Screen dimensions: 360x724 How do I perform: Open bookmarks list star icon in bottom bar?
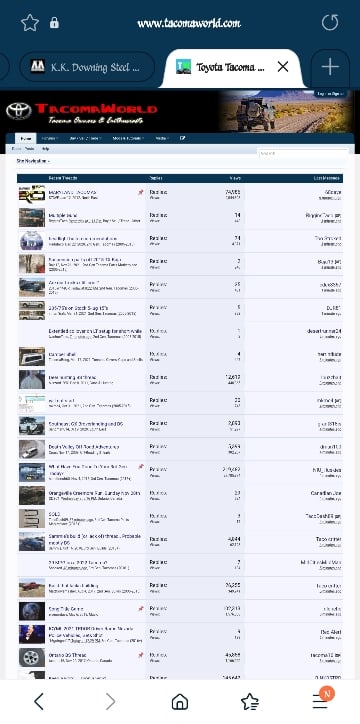coord(250,702)
